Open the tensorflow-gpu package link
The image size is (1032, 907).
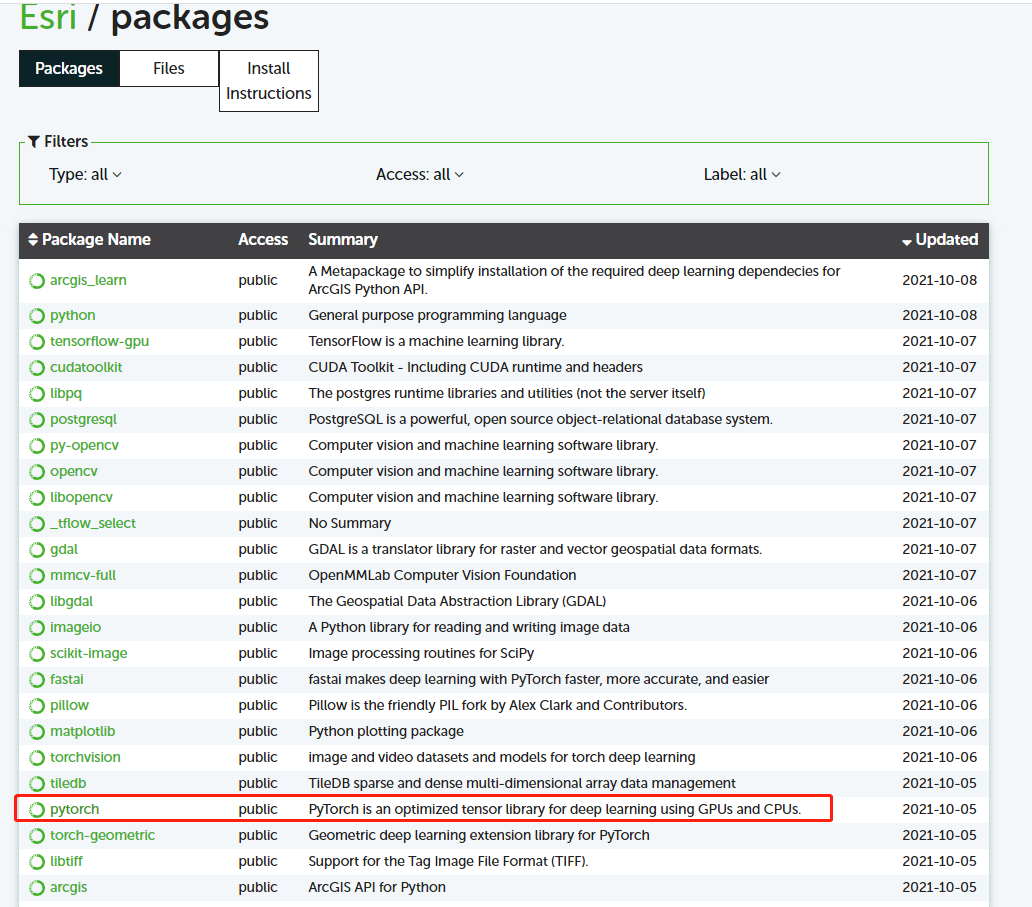click(99, 342)
